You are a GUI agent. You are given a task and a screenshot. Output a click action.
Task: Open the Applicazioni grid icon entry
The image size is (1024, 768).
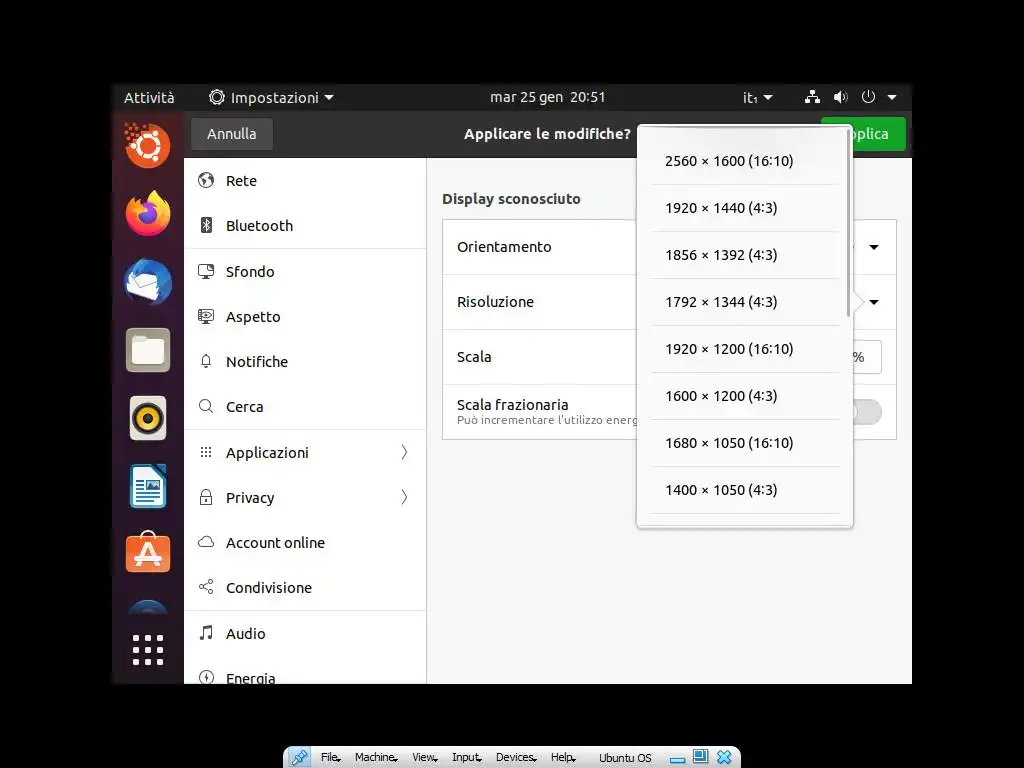(x=305, y=453)
